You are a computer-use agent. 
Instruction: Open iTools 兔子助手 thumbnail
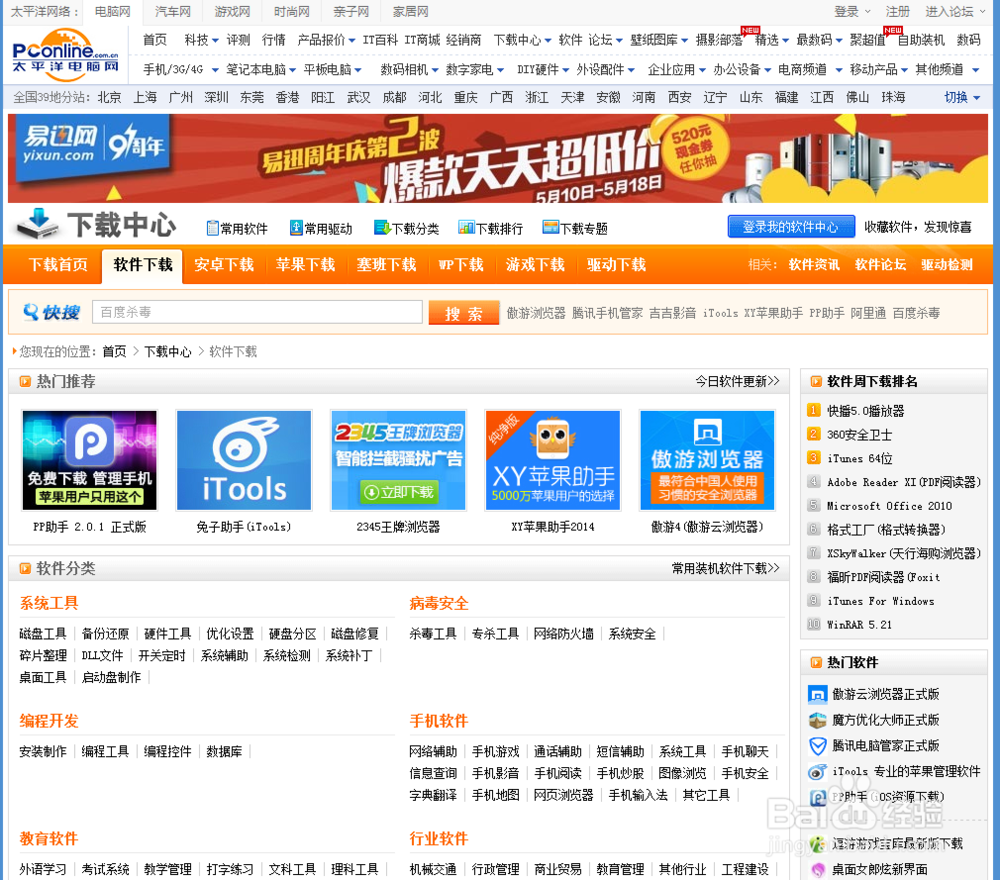tap(244, 460)
